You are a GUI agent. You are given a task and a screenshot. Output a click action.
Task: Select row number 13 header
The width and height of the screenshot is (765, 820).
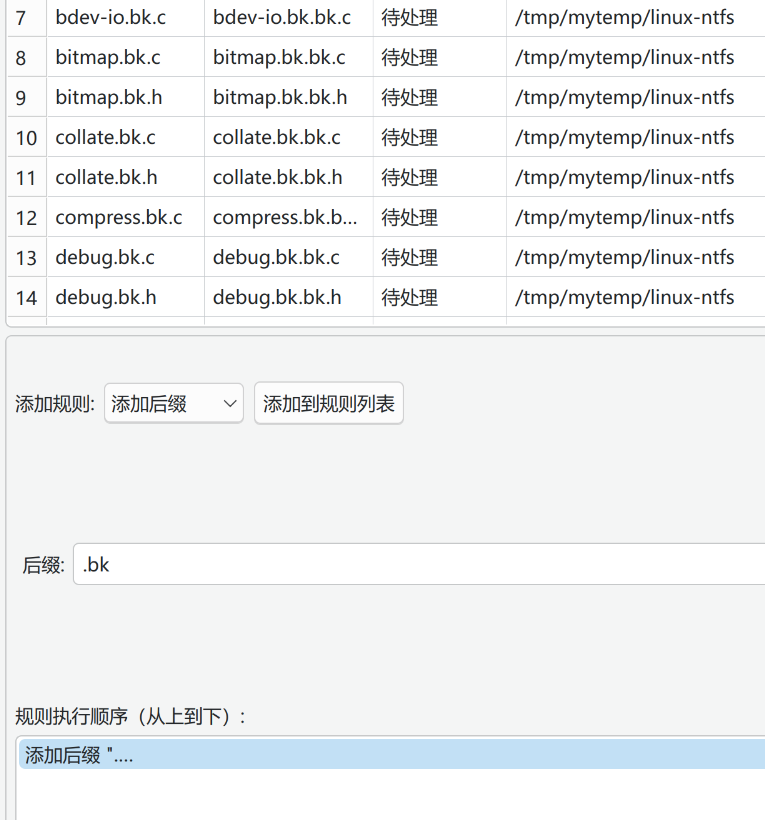point(27,257)
